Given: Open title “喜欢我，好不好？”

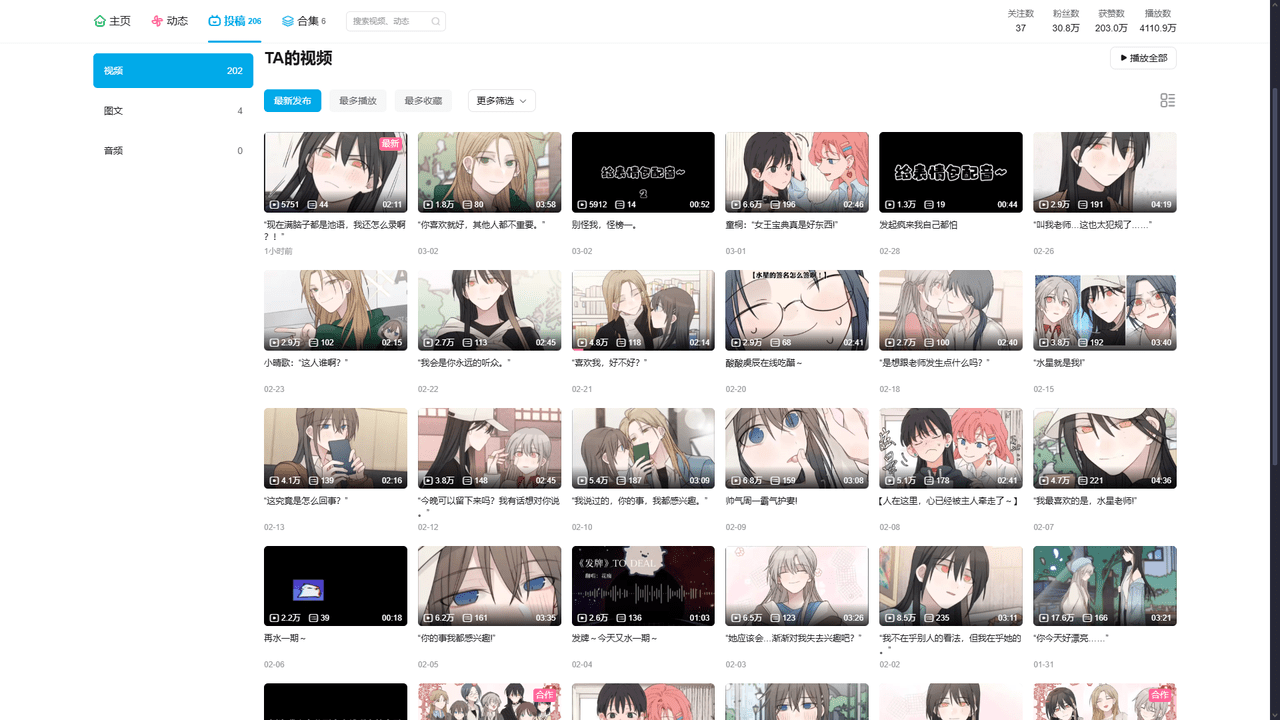Looking at the screenshot, I should tap(610, 363).
